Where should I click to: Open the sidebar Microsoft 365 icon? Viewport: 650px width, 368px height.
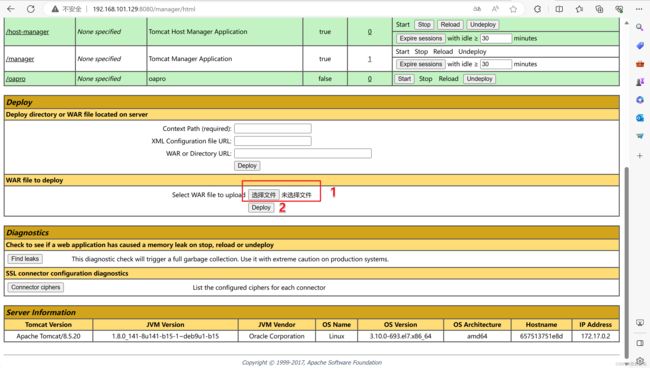(x=640, y=100)
